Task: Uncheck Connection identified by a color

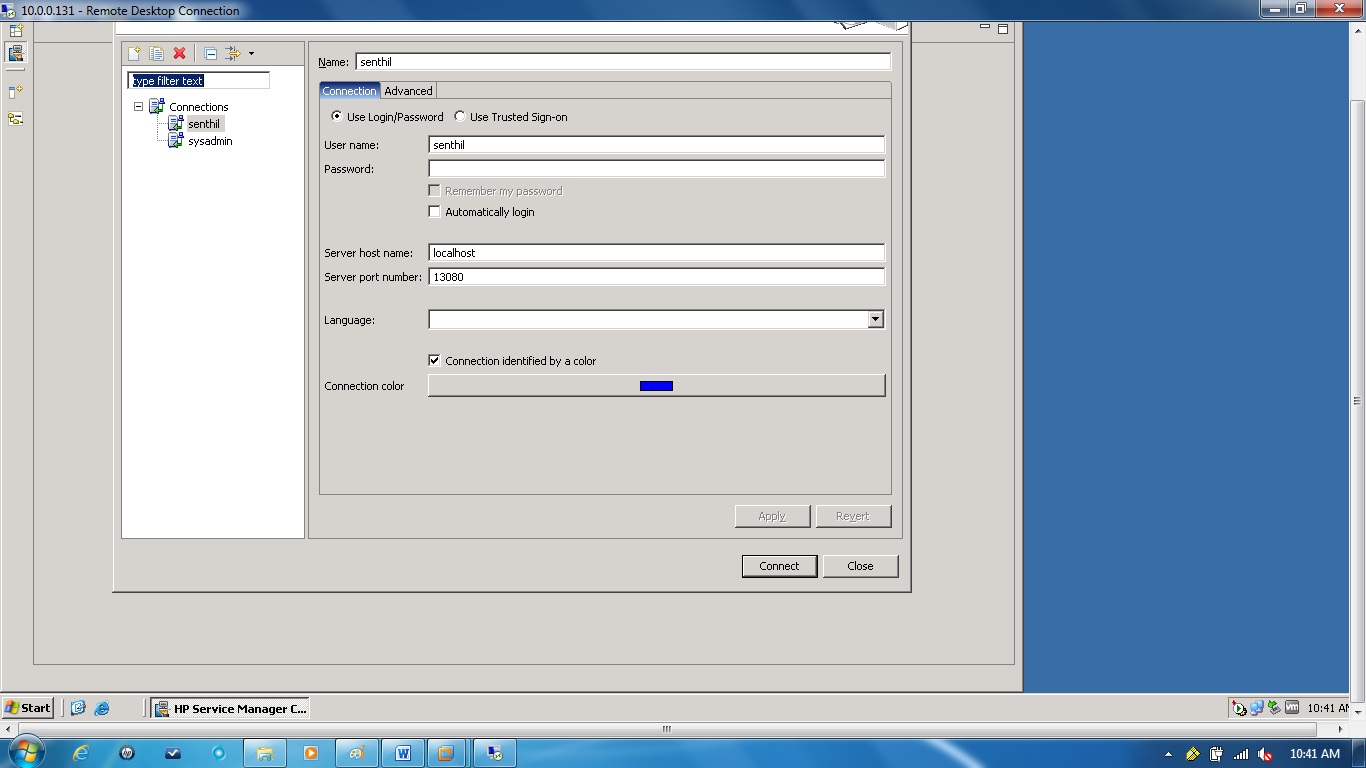Action: pyautogui.click(x=434, y=360)
